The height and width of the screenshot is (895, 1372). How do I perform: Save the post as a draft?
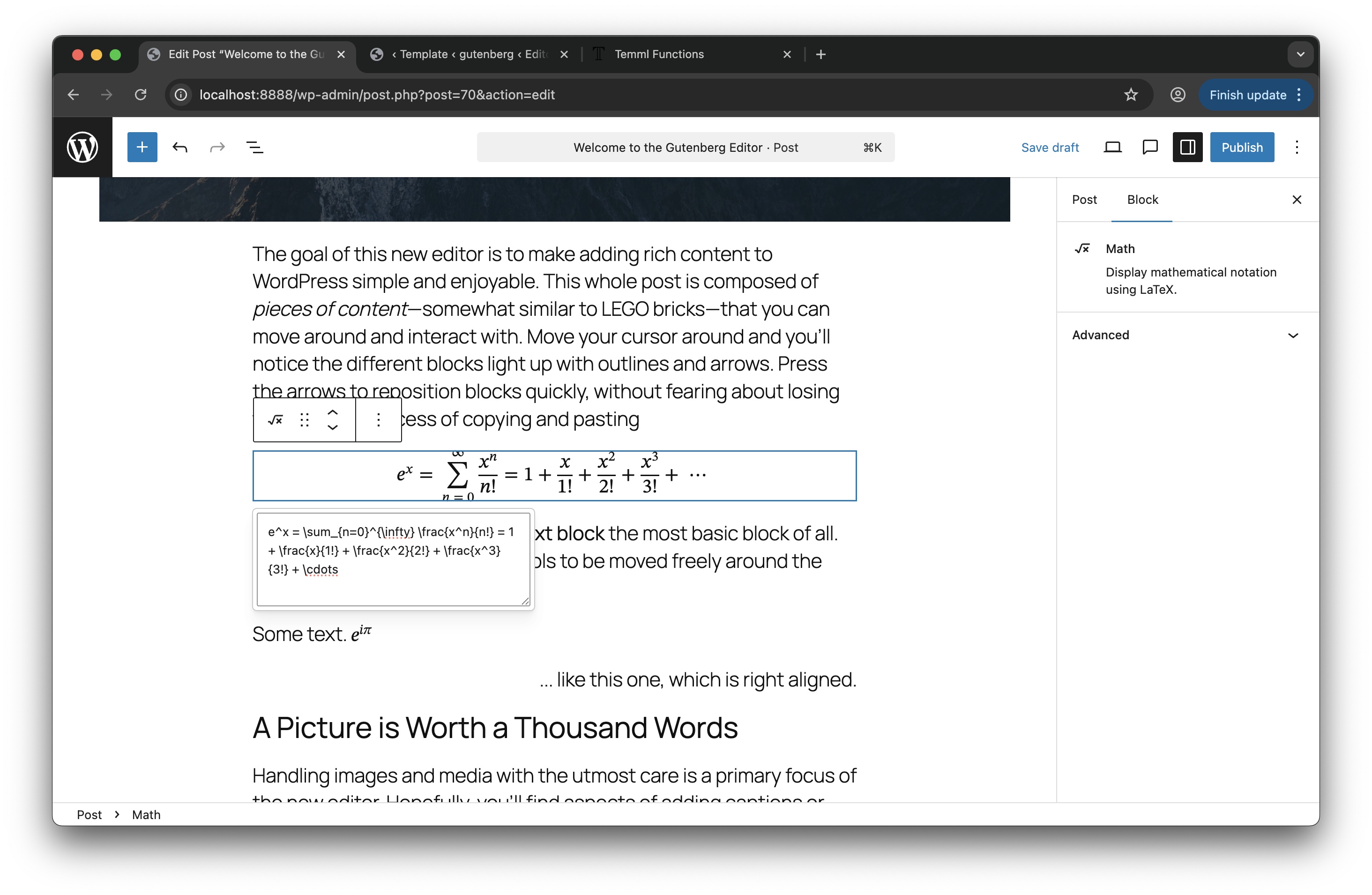click(x=1050, y=147)
